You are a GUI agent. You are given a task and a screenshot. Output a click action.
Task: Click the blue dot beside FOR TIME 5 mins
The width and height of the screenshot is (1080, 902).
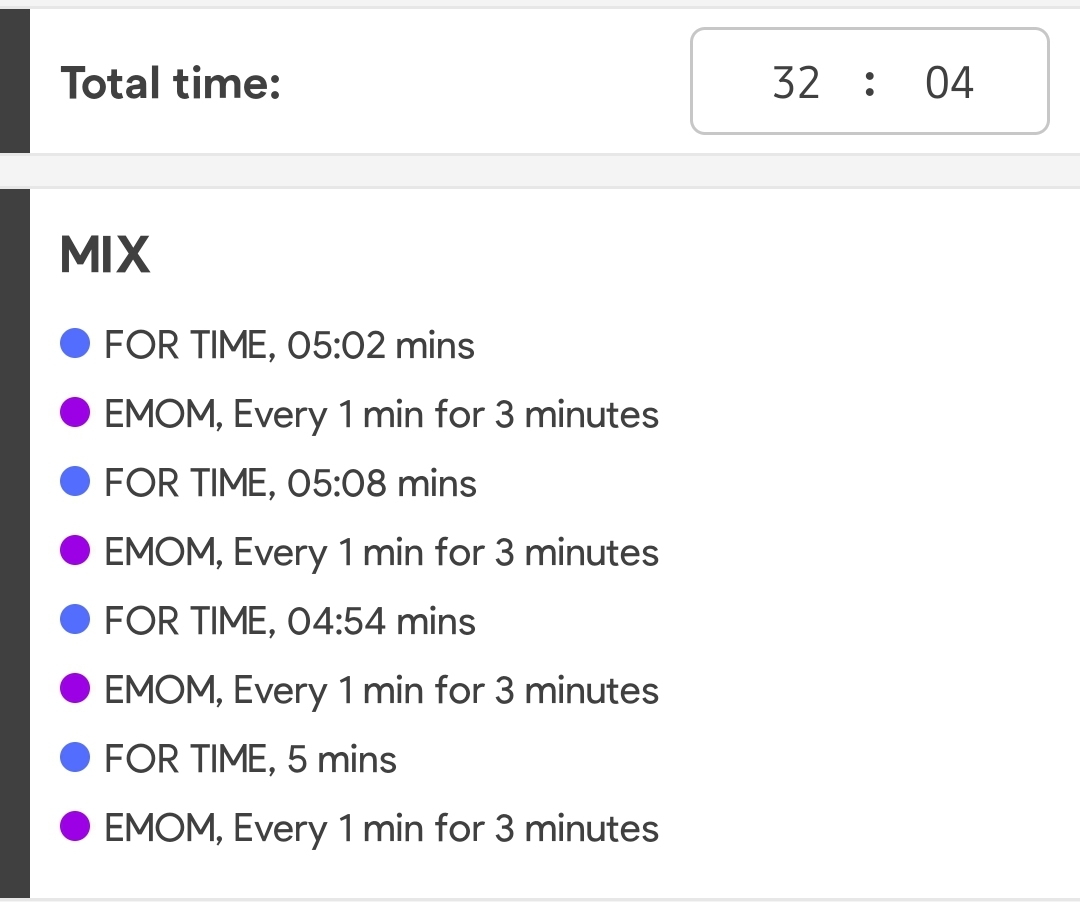75,757
